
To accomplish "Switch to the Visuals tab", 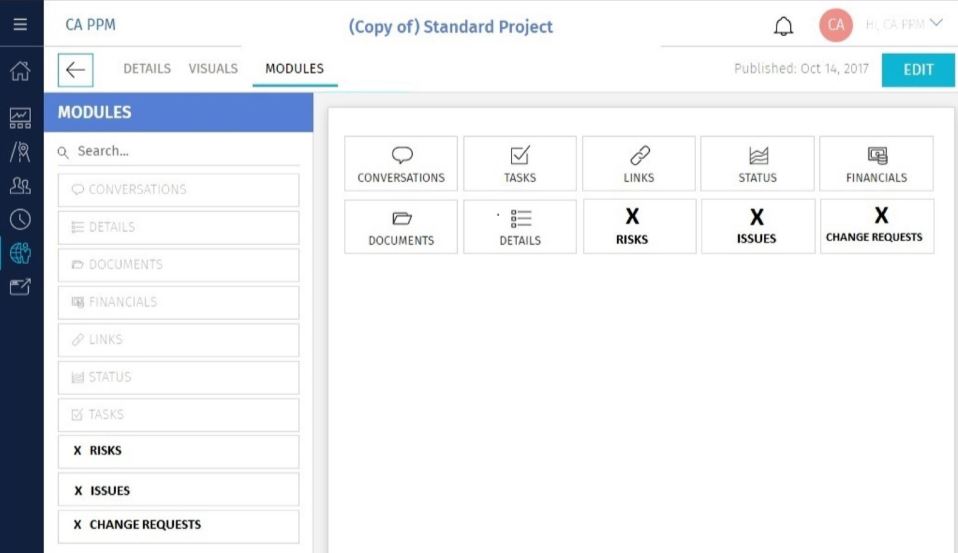I will (x=213, y=68).
